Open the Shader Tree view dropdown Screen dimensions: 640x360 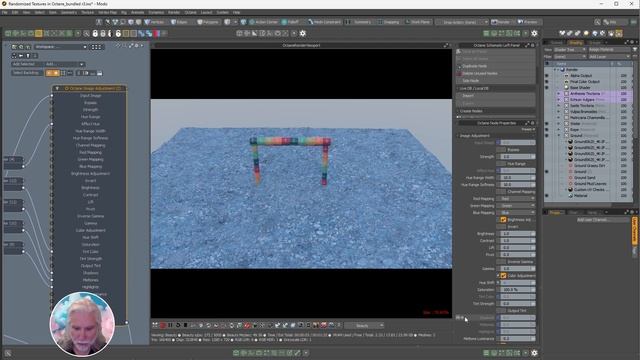pos(569,49)
